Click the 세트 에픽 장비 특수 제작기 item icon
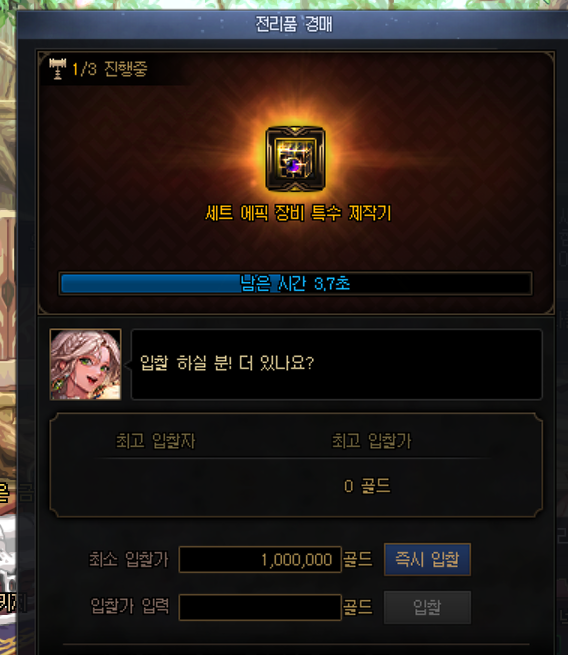568x655 pixels. [x=295, y=159]
